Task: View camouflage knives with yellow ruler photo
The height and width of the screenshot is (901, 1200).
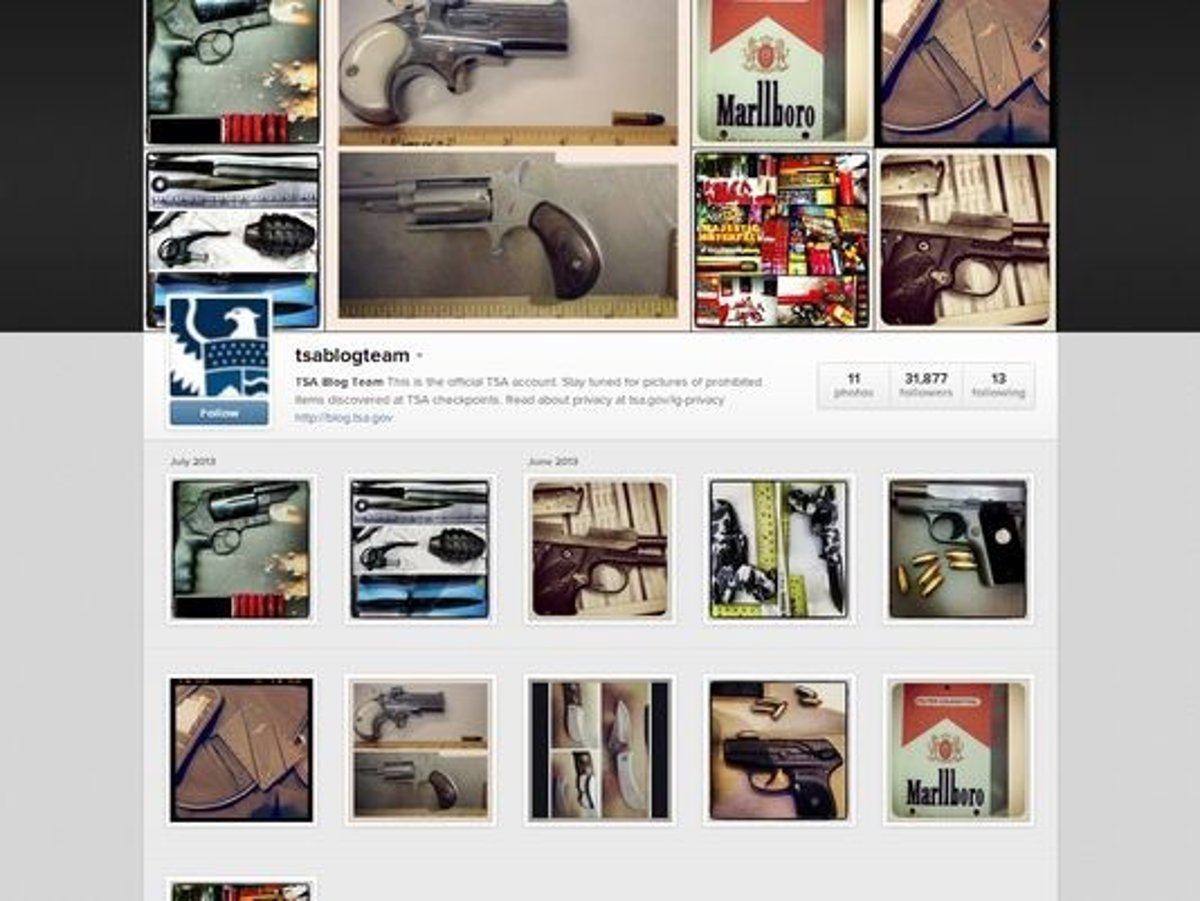Action: [x=778, y=549]
